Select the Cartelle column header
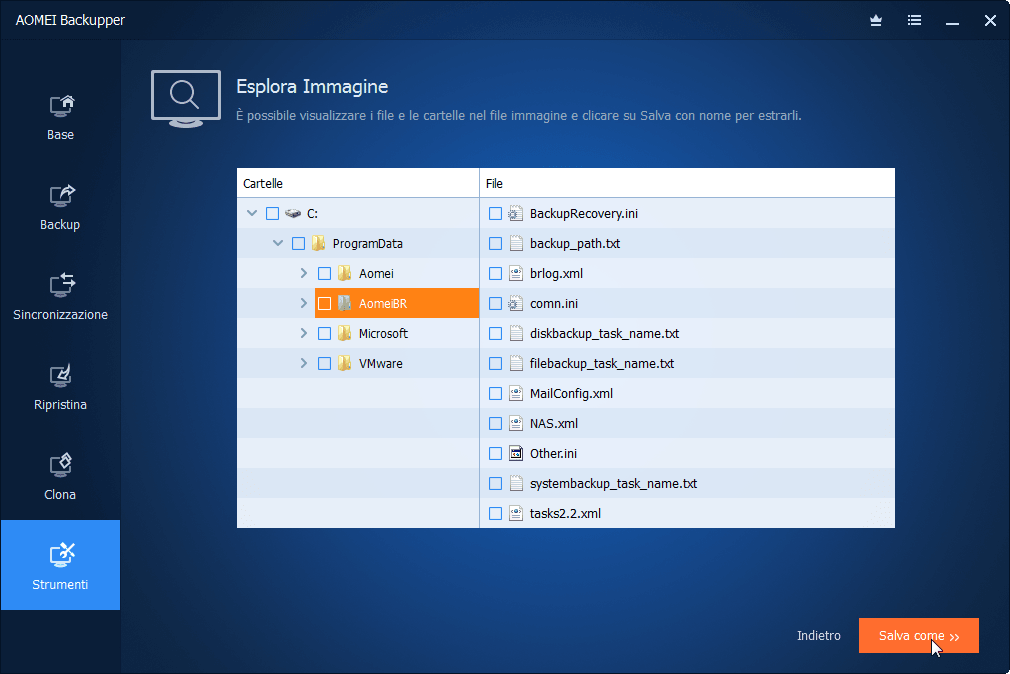Screen dimensions: 1010x674 [358, 184]
